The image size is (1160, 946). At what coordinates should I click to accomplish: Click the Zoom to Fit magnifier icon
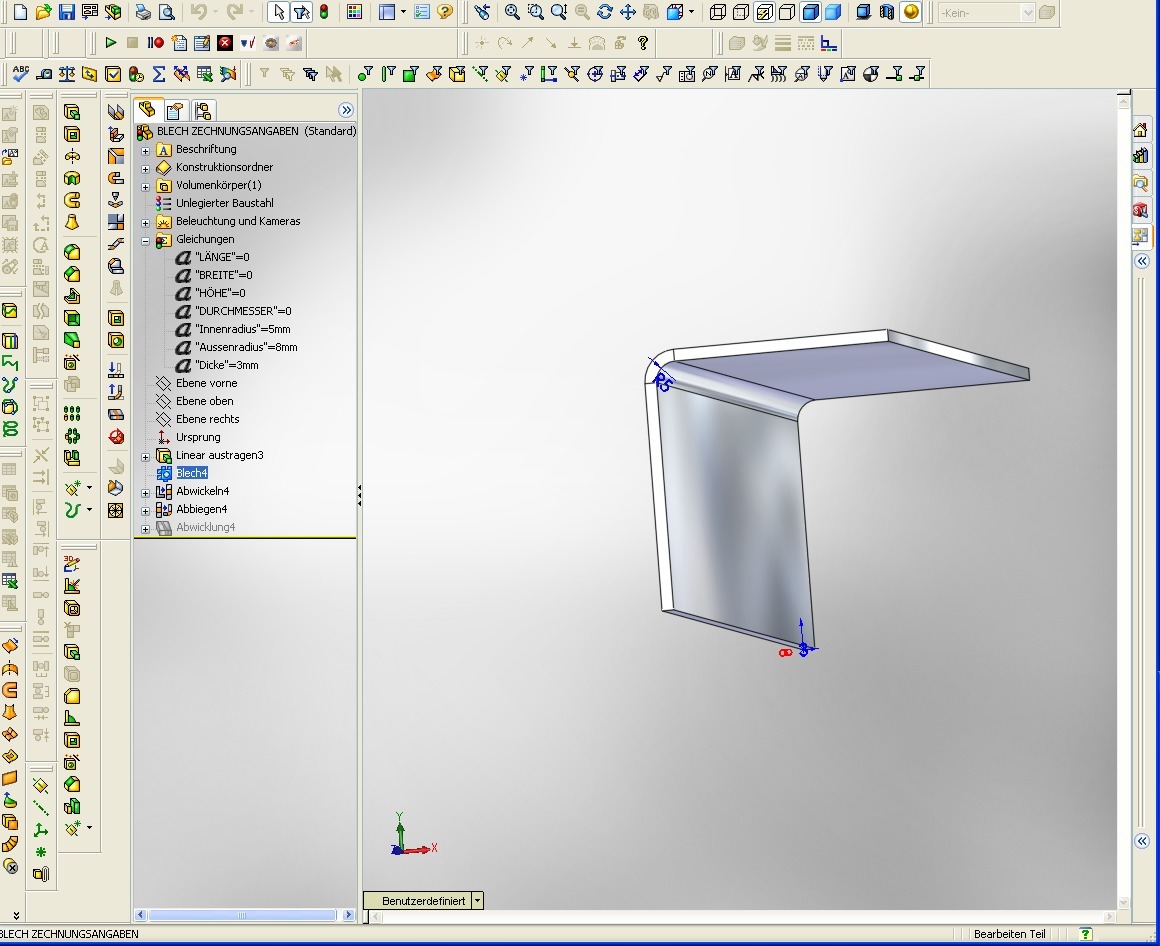pos(512,12)
